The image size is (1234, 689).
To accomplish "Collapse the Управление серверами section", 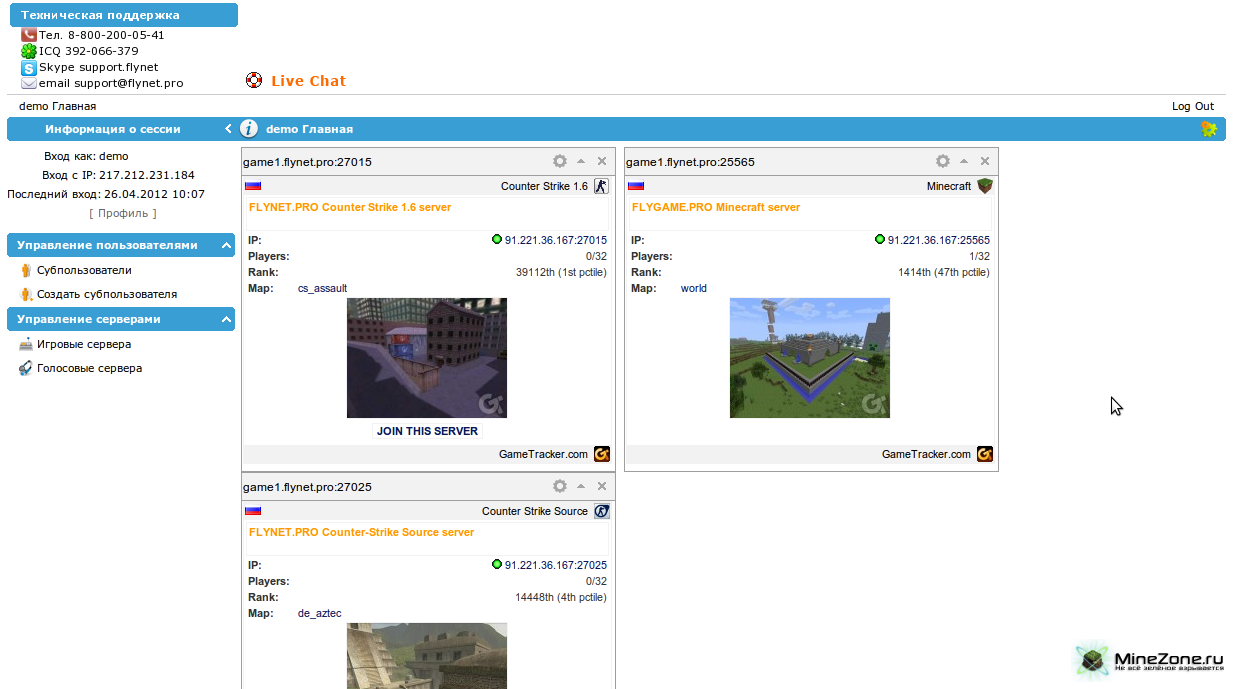I will click(225, 319).
